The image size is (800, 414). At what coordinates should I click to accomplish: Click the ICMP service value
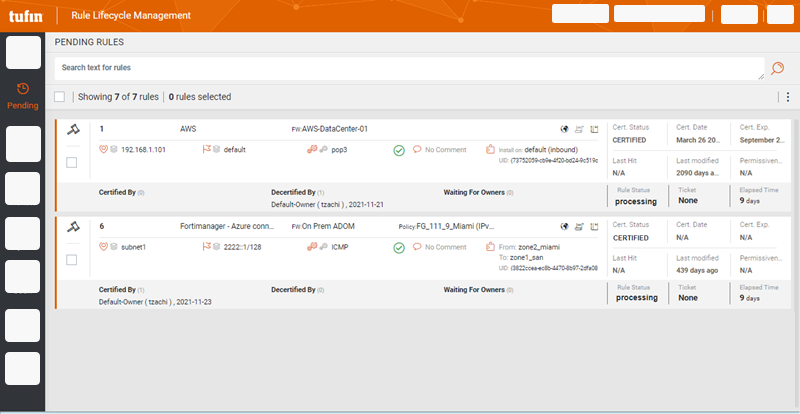340,247
